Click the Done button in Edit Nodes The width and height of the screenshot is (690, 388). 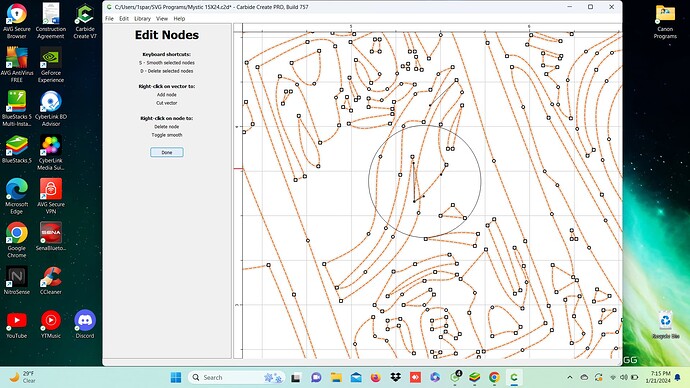point(167,152)
